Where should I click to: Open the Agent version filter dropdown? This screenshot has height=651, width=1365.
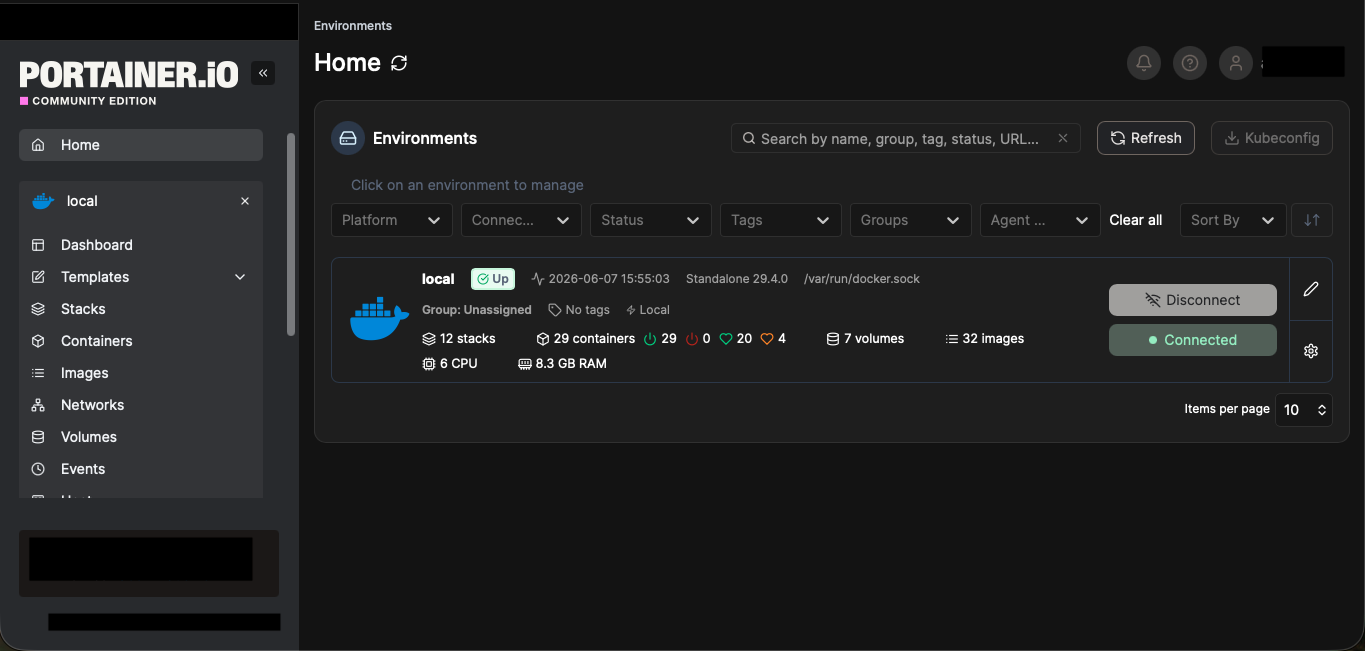1040,220
